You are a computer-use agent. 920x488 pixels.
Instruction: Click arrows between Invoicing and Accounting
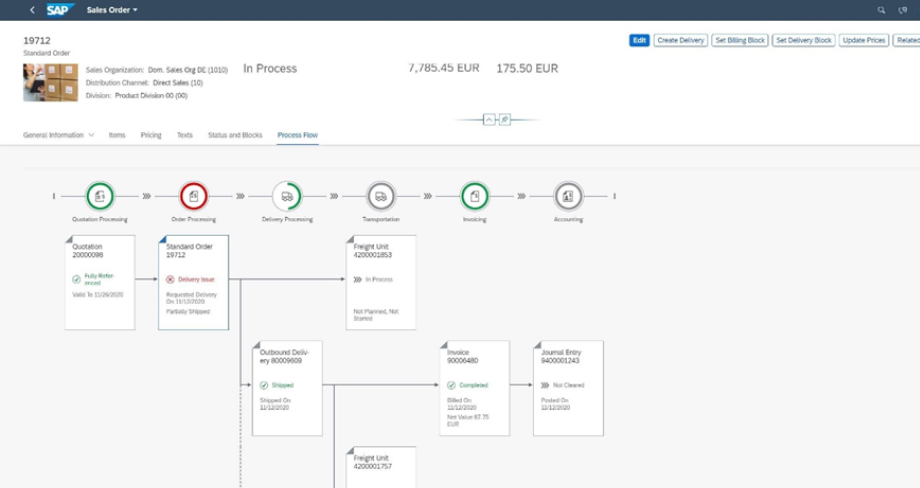[x=521, y=196]
